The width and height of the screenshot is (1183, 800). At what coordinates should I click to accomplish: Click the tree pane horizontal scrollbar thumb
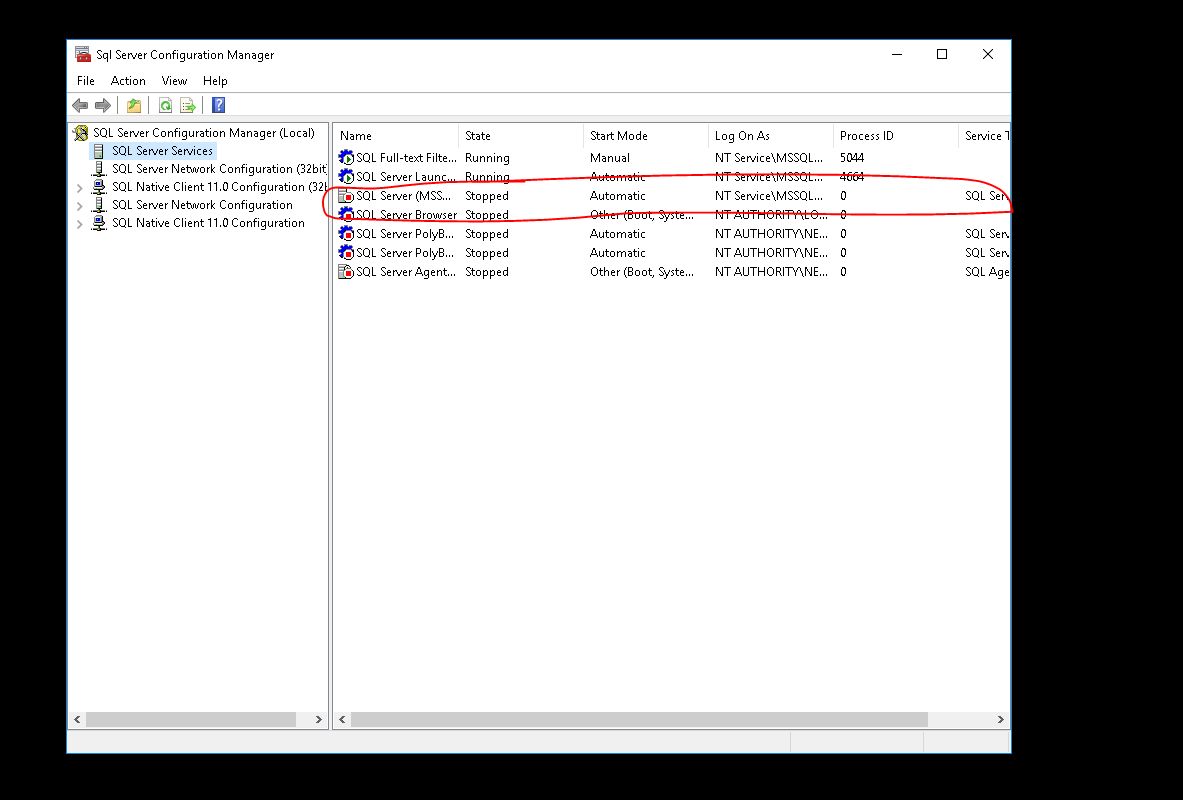[191, 720]
